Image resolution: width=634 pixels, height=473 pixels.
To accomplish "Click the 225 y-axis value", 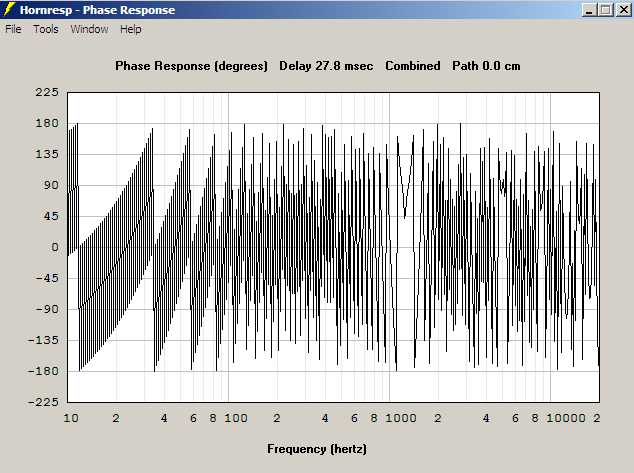I will 47,92.
